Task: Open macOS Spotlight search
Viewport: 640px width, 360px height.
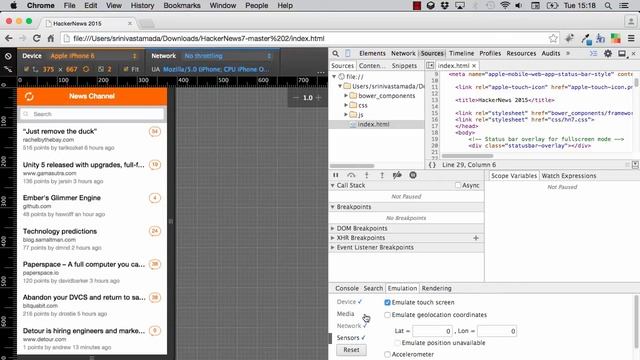Action: pyautogui.click(x=608, y=6)
